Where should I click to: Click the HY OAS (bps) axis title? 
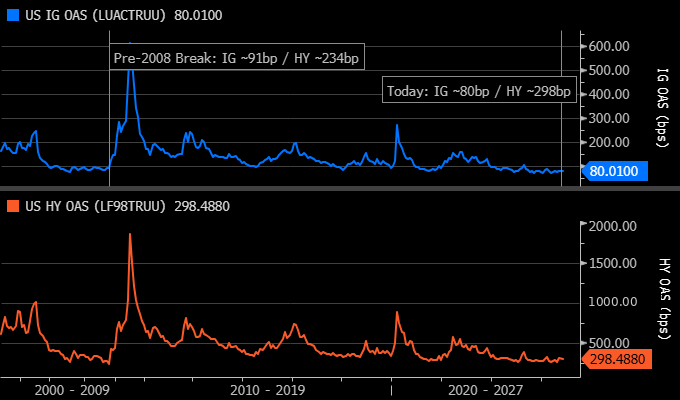[x=663, y=299]
